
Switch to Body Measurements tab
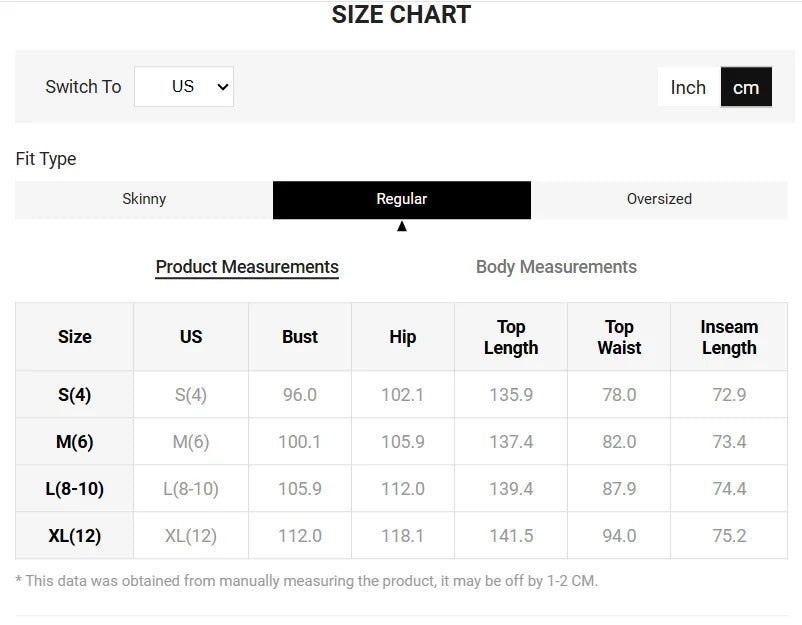pyautogui.click(x=556, y=267)
